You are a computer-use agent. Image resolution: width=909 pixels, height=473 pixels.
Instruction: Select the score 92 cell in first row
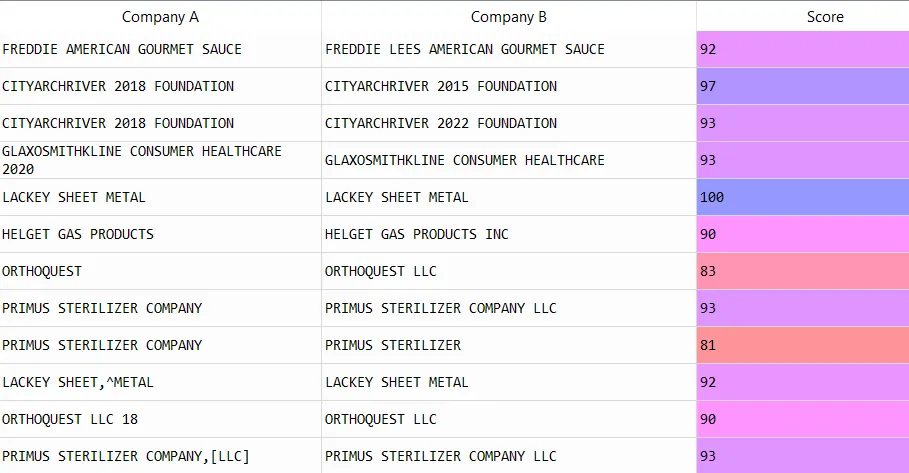coord(802,49)
